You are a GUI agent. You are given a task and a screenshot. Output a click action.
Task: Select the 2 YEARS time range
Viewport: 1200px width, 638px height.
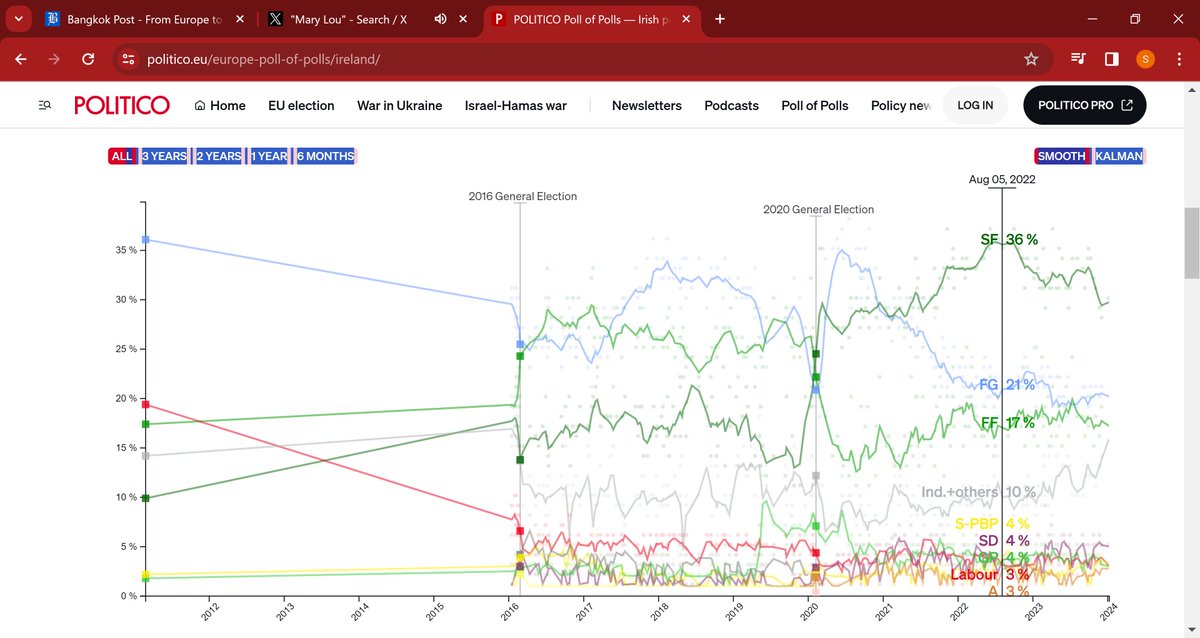tap(218, 156)
